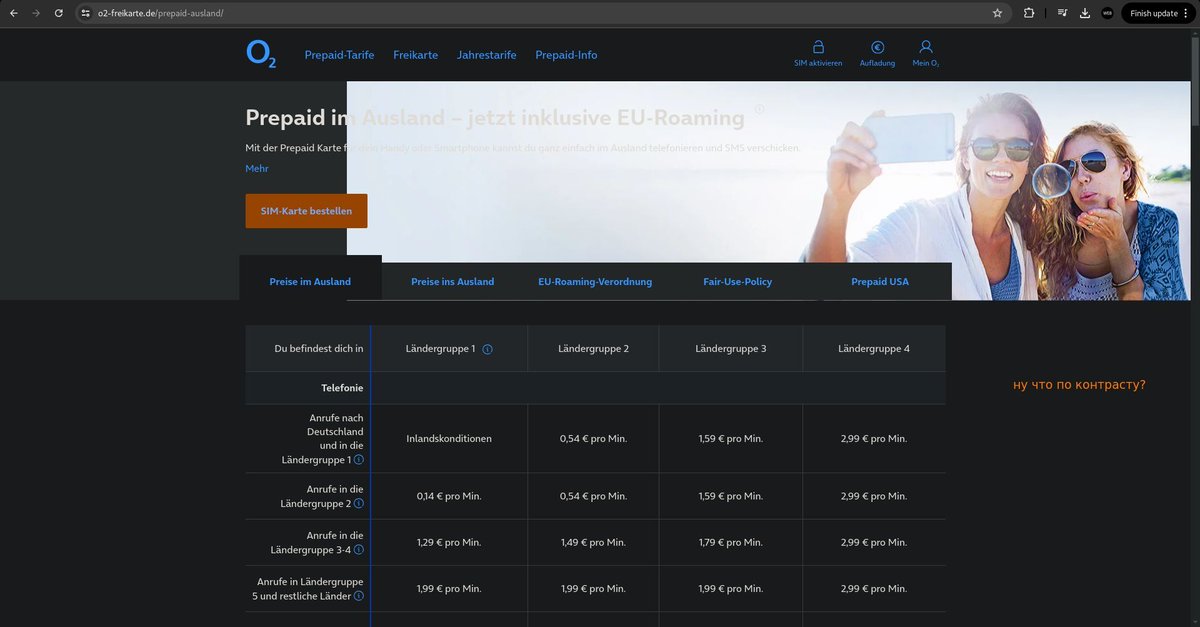The image size is (1200, 627).
Task: Show tooltip for Ländergruppe 1 column header
Action: click(487, 349)
